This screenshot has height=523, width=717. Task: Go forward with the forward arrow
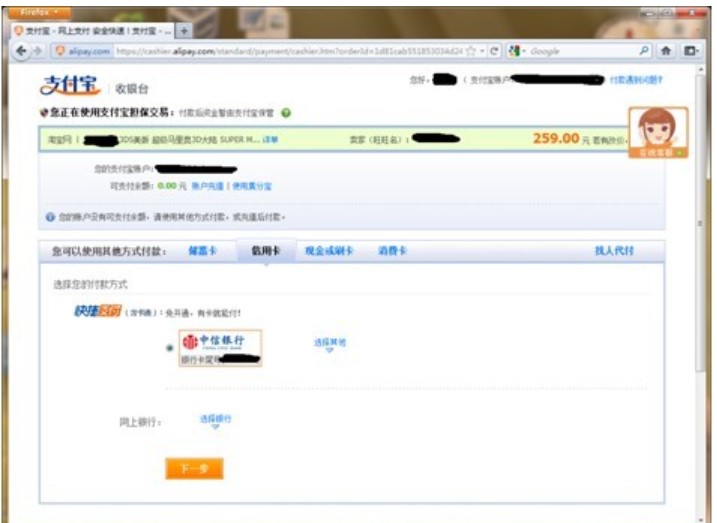pos(38,51)
